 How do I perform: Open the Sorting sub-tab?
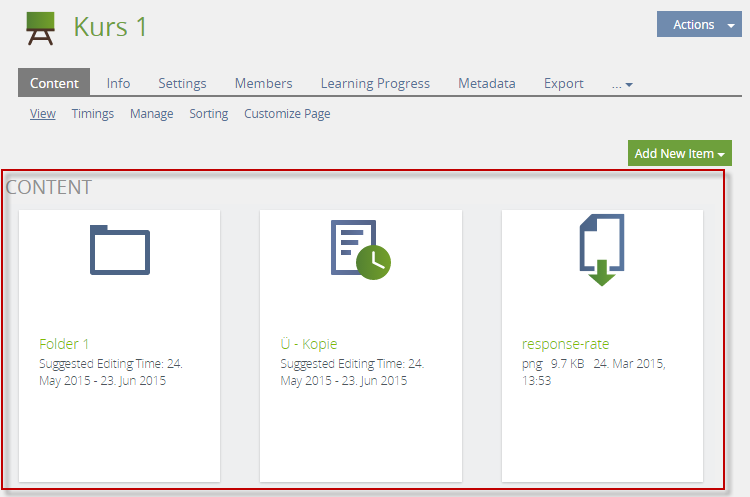pos(208,114)
